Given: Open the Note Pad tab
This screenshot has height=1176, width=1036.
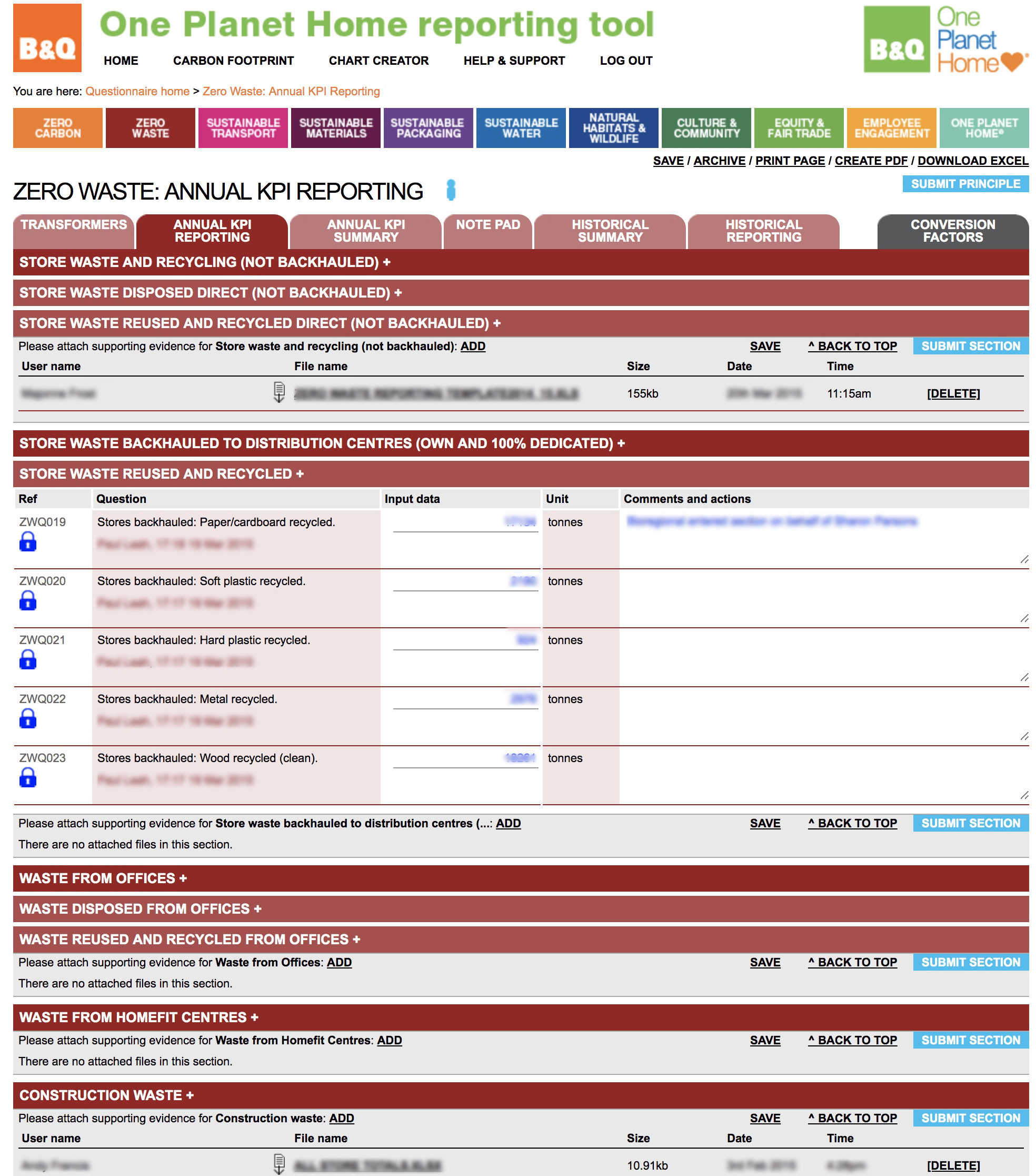Looking at the screenshot, I should [x=488, y=231].
